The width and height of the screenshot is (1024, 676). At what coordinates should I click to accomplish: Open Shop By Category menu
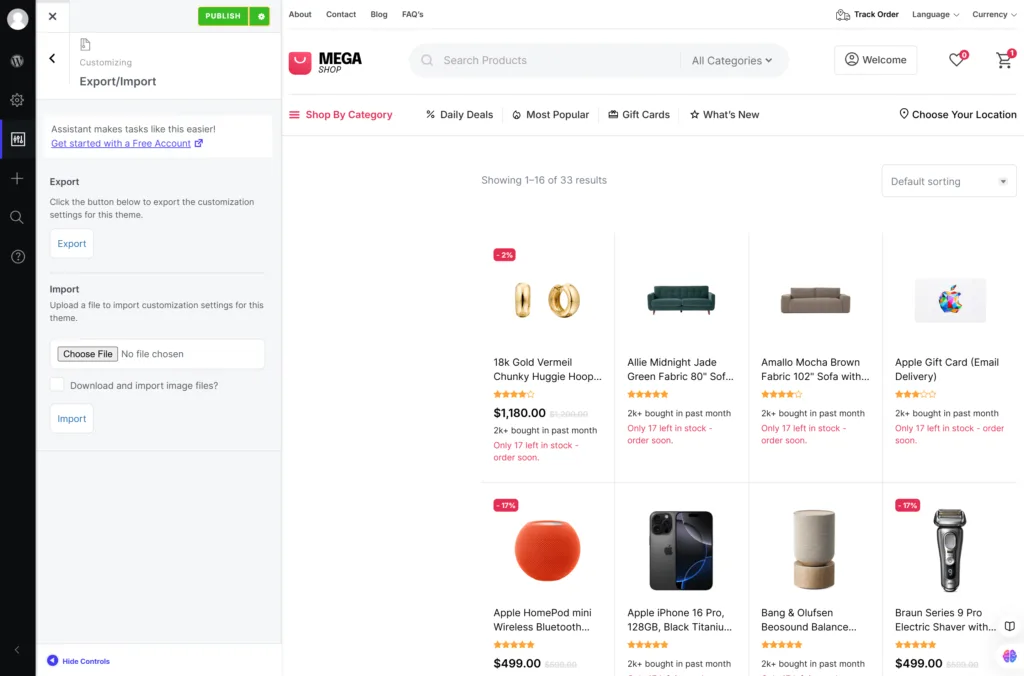tap(340, 114)
